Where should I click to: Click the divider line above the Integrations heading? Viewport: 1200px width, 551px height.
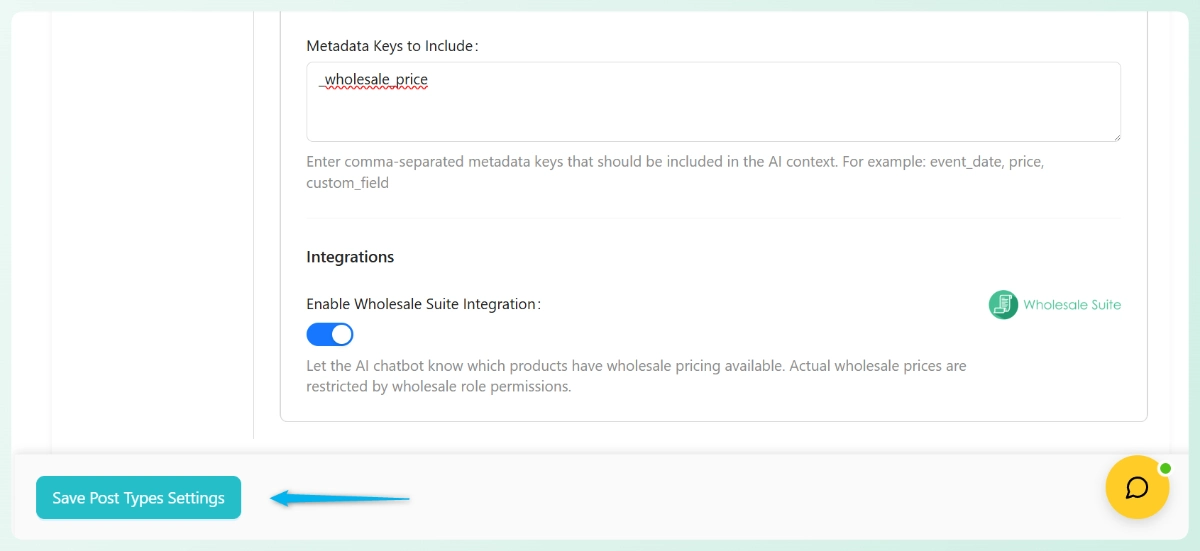[712, 219]
